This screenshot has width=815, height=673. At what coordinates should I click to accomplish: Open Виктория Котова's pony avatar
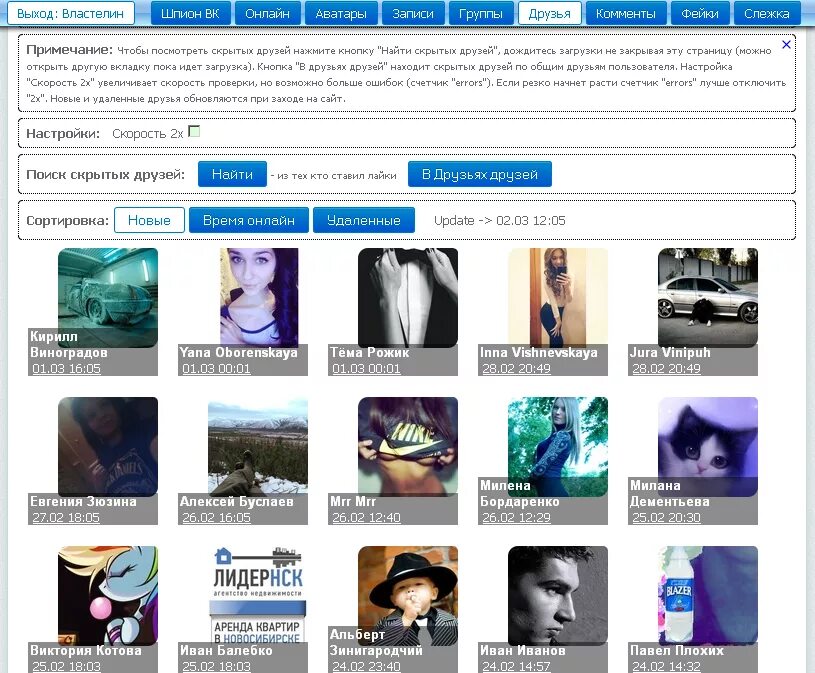pos(108,596)
